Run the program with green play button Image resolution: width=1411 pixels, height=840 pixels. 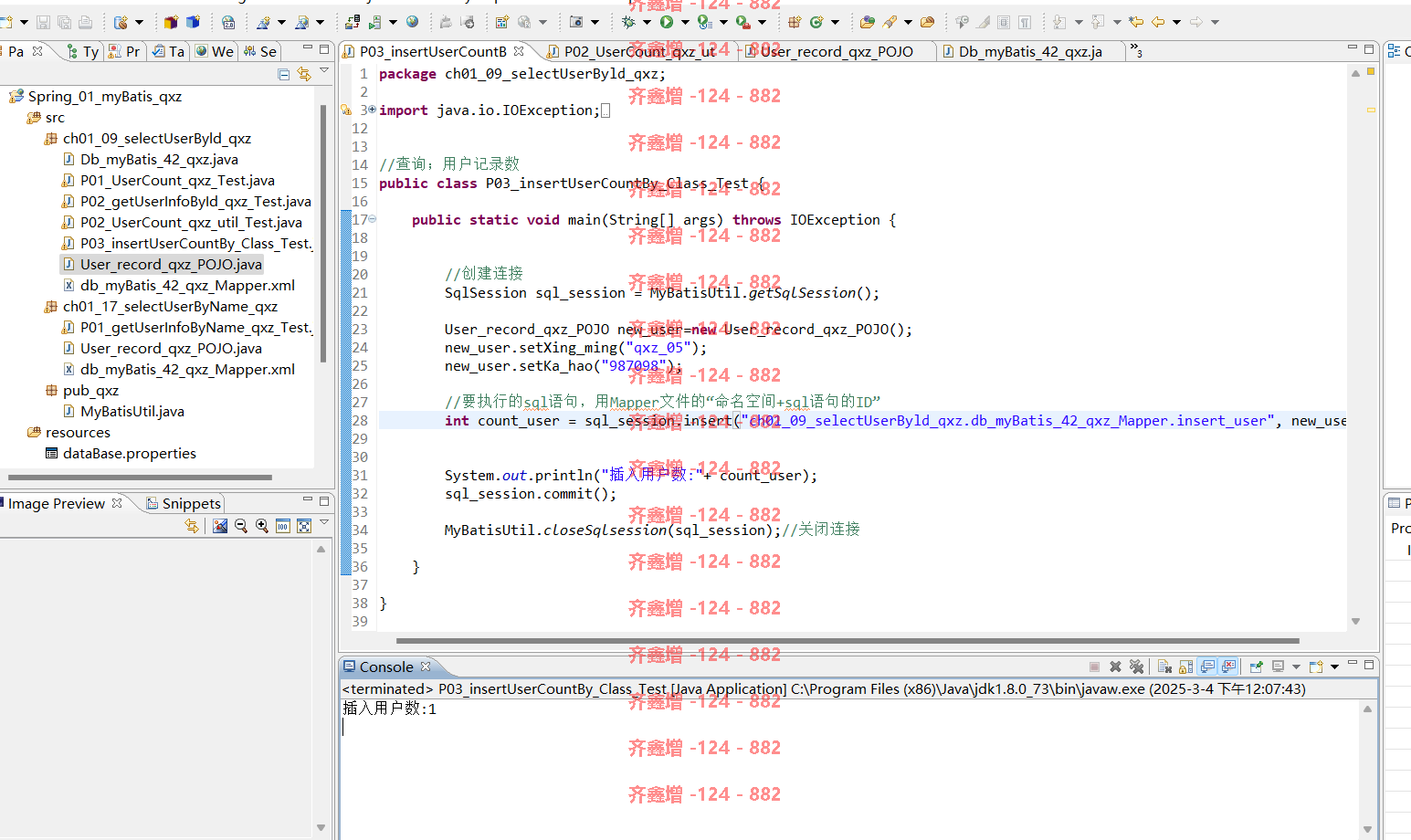point(667,22)
